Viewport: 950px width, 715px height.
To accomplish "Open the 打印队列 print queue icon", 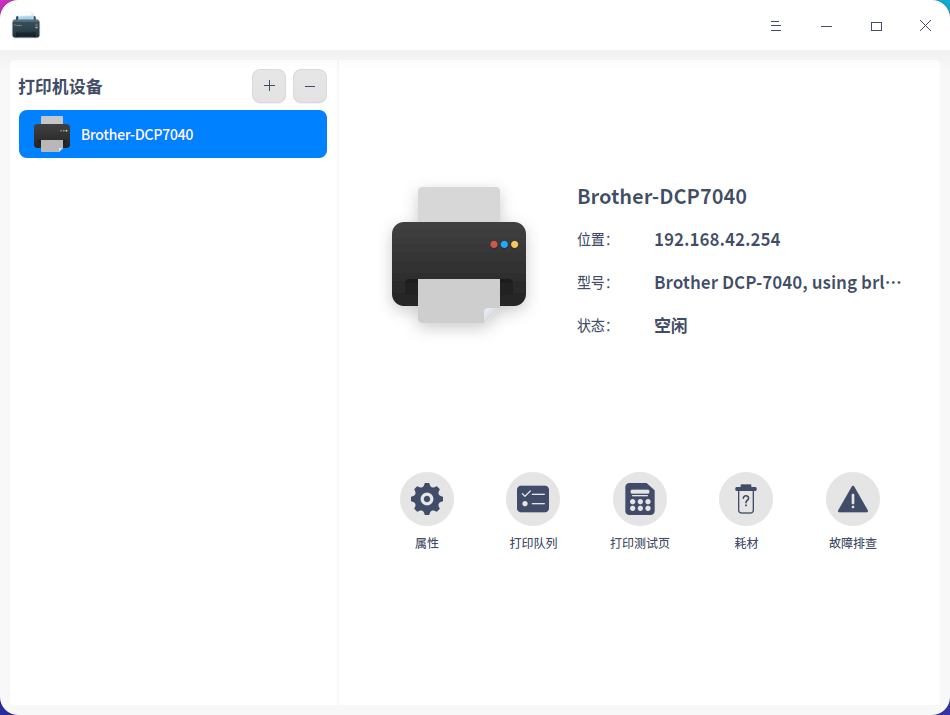I will (533, 499).
